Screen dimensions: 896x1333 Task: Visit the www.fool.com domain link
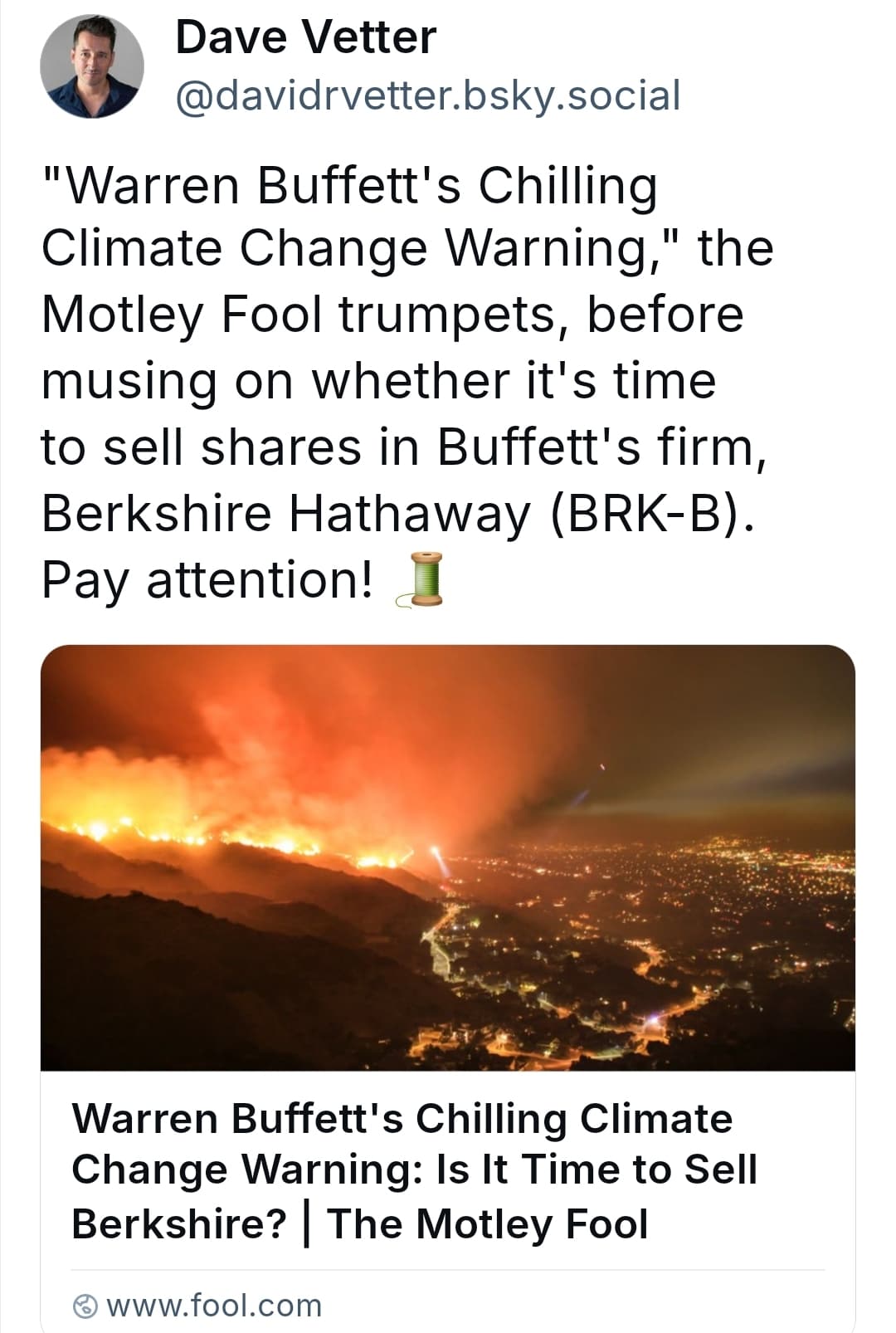point(214,1306)
